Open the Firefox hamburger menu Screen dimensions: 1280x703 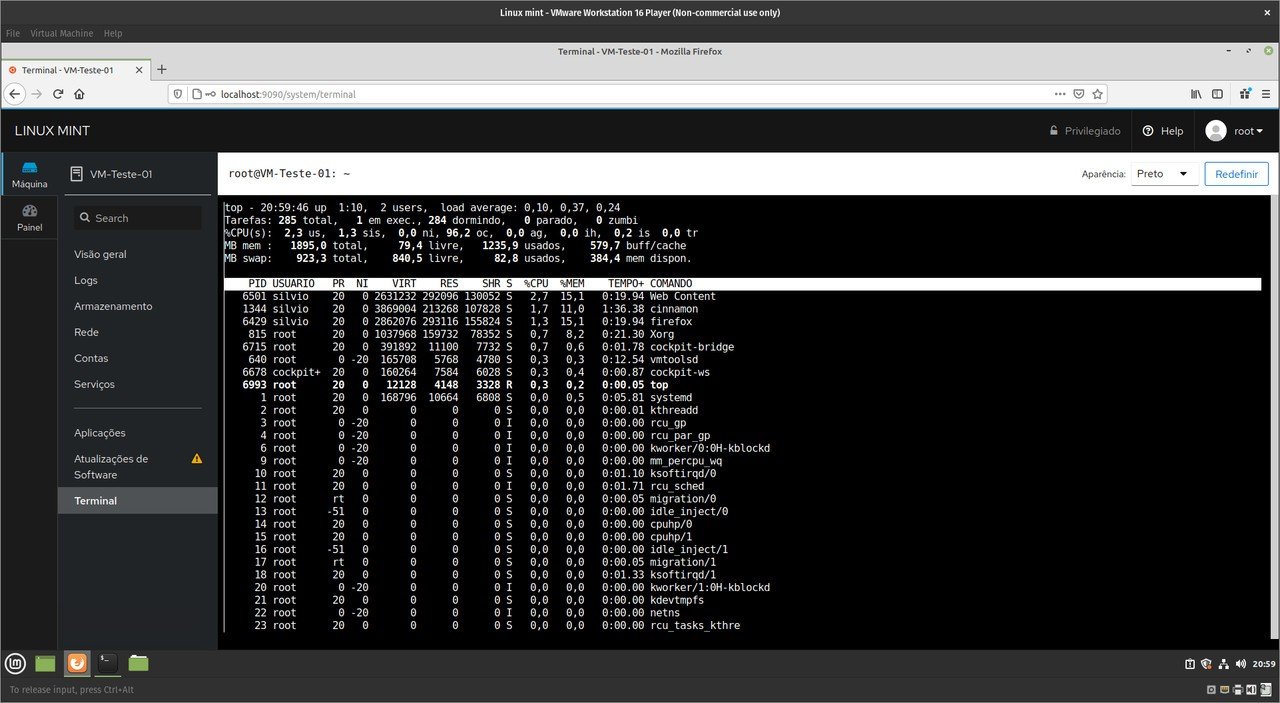tap(1266, 94)
